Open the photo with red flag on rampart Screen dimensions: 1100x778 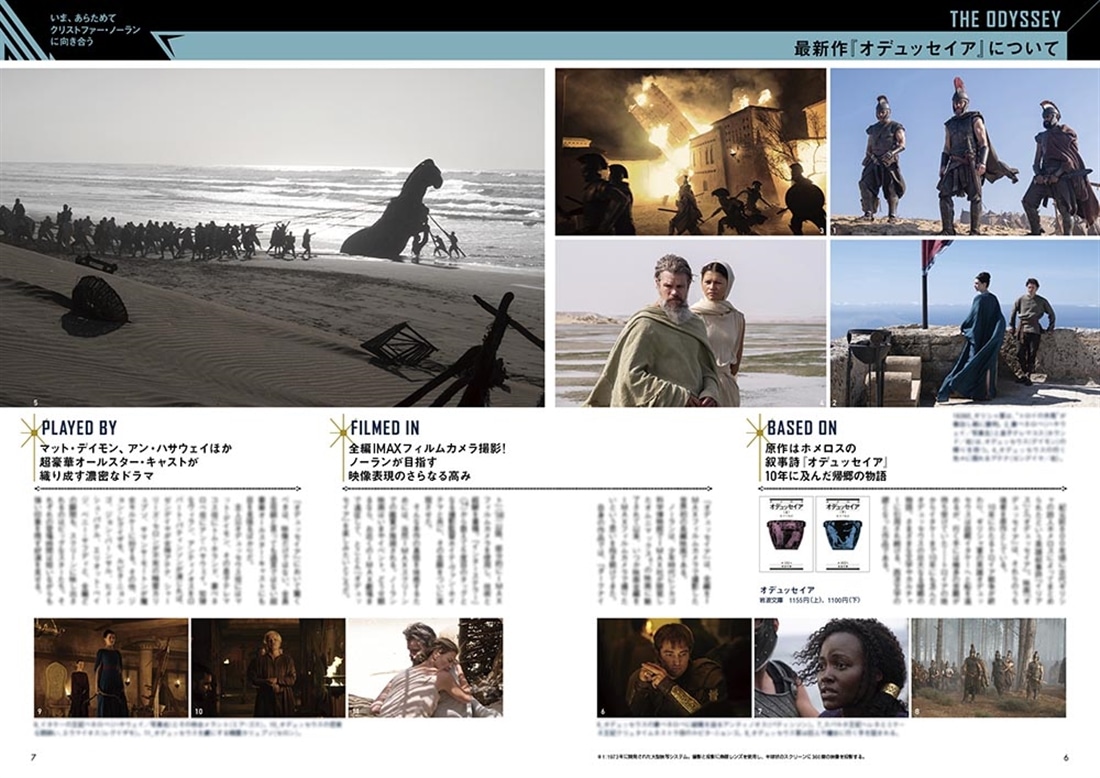coord(965,323)
